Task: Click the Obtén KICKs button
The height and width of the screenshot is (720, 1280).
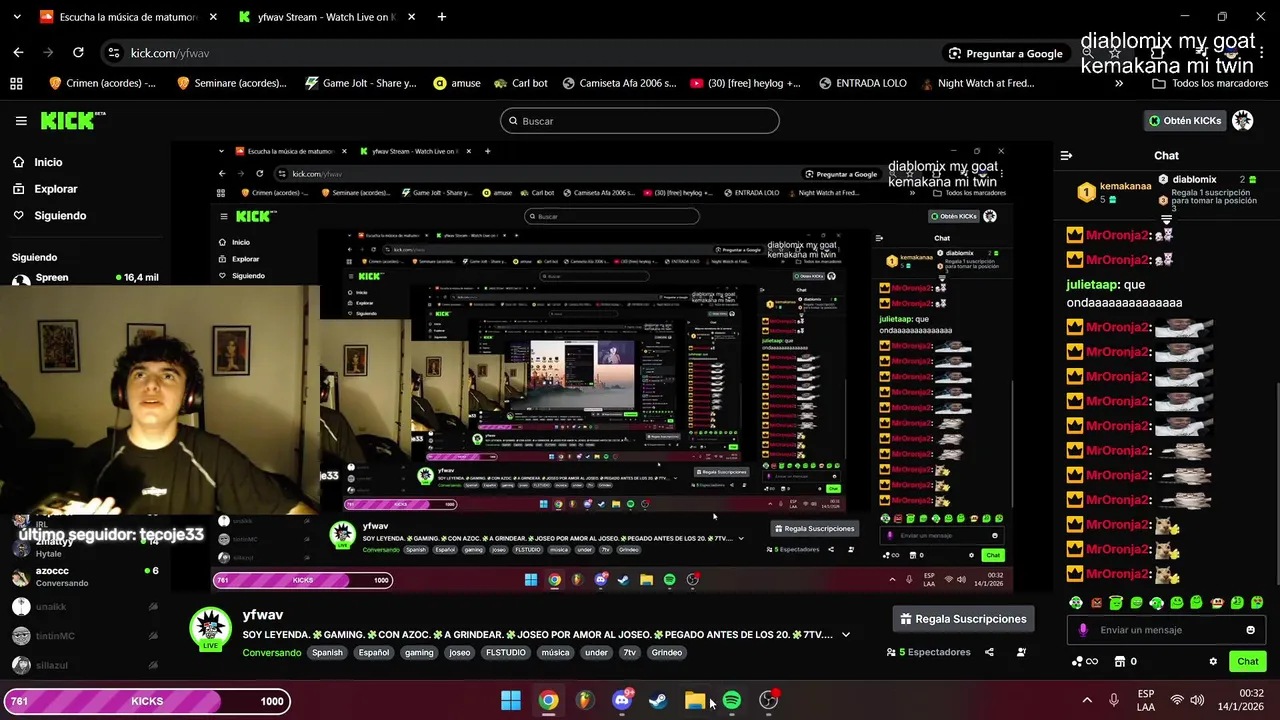Action: pos(1185,121)
